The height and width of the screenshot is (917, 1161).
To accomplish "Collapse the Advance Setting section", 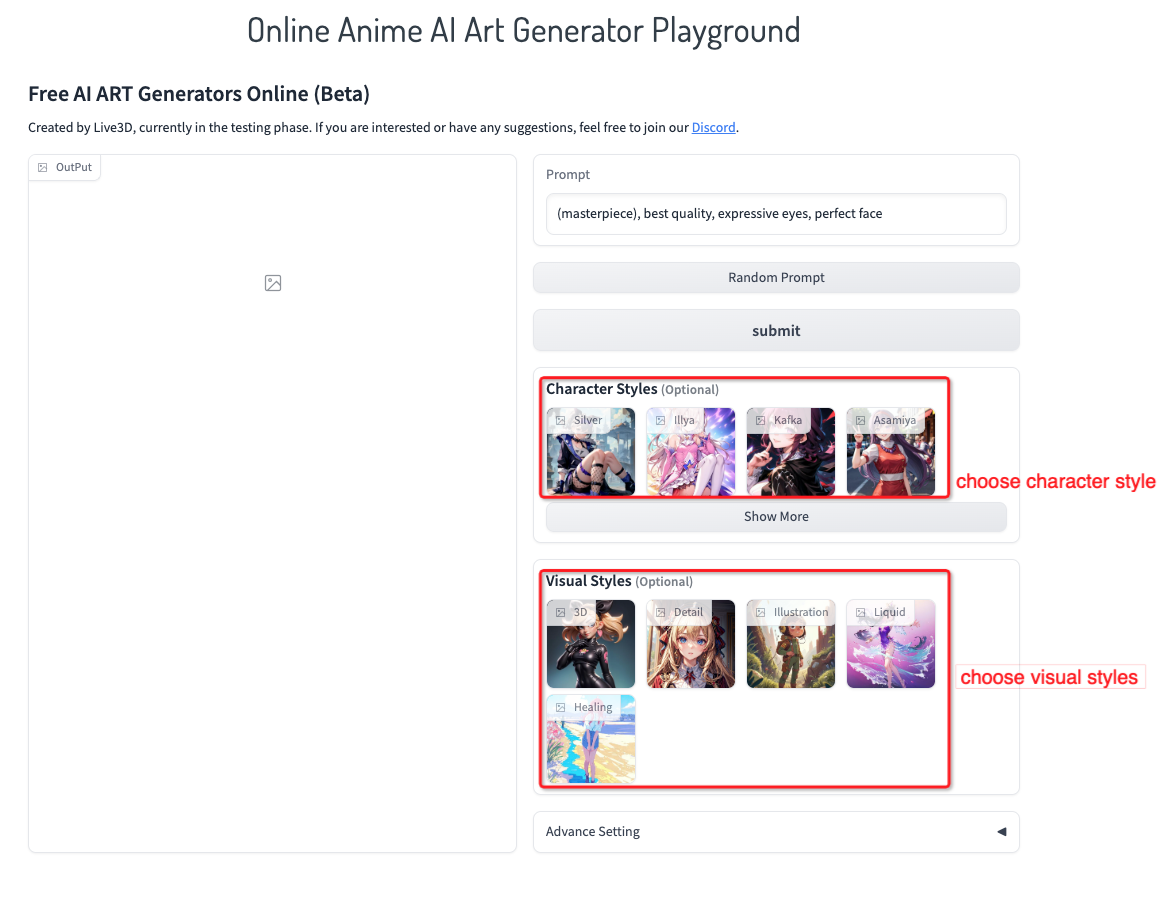I will 1001,831.
